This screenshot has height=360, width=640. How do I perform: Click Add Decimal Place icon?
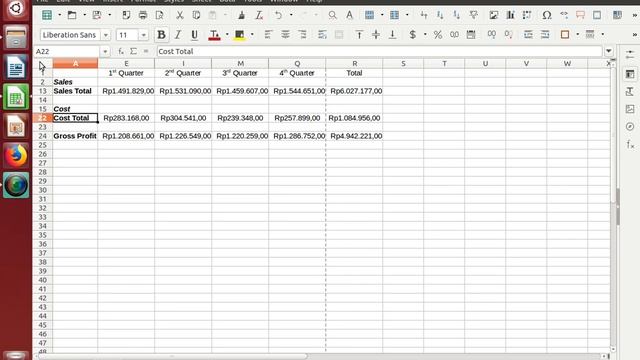[491, 35]
